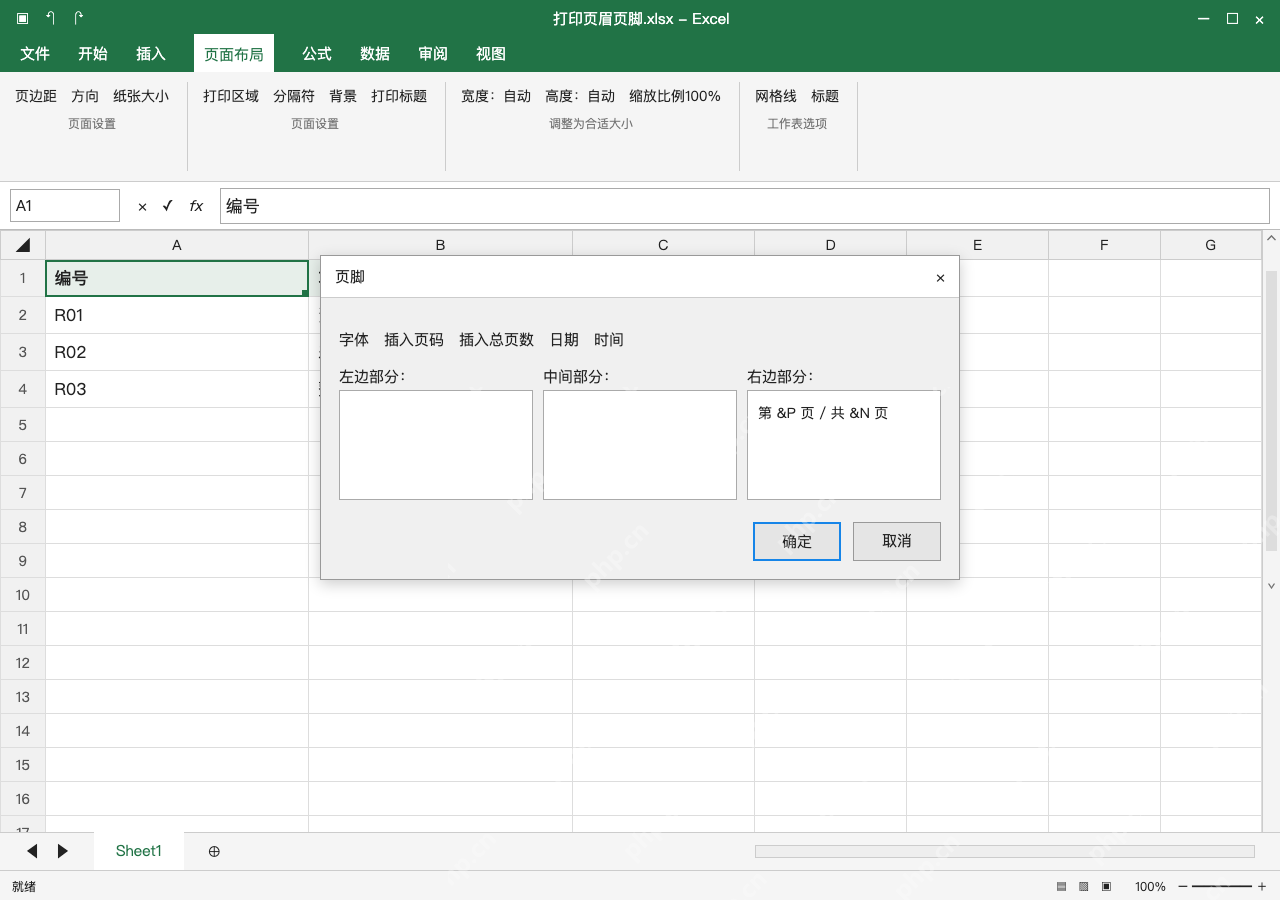Select the third framed view-mode icon in status bar

1107,886
